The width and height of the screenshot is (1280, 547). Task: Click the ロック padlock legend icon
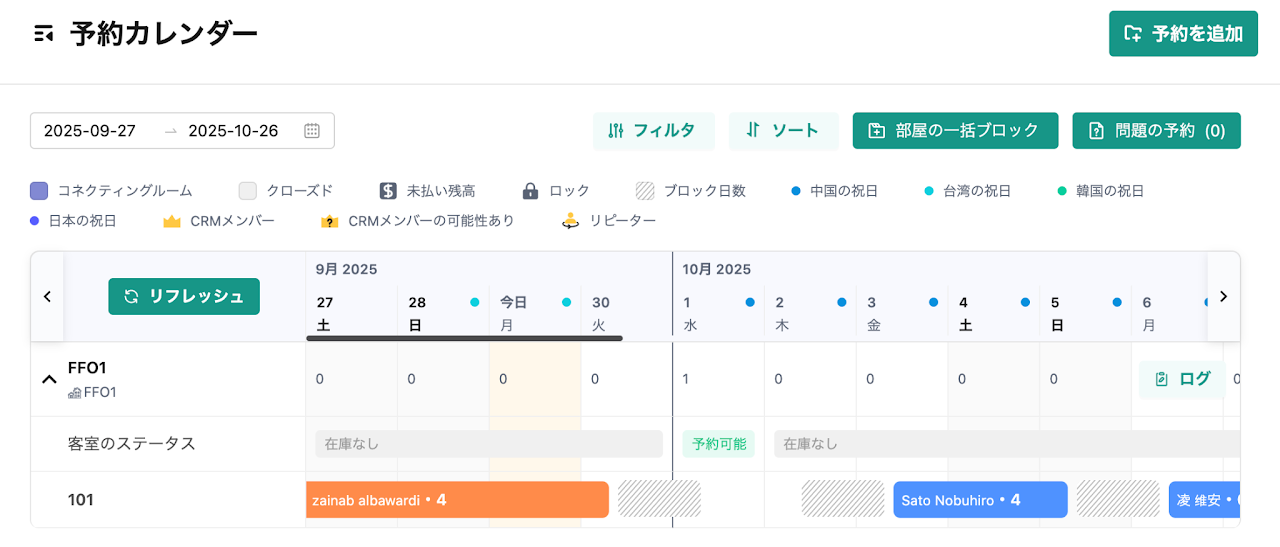530,191
